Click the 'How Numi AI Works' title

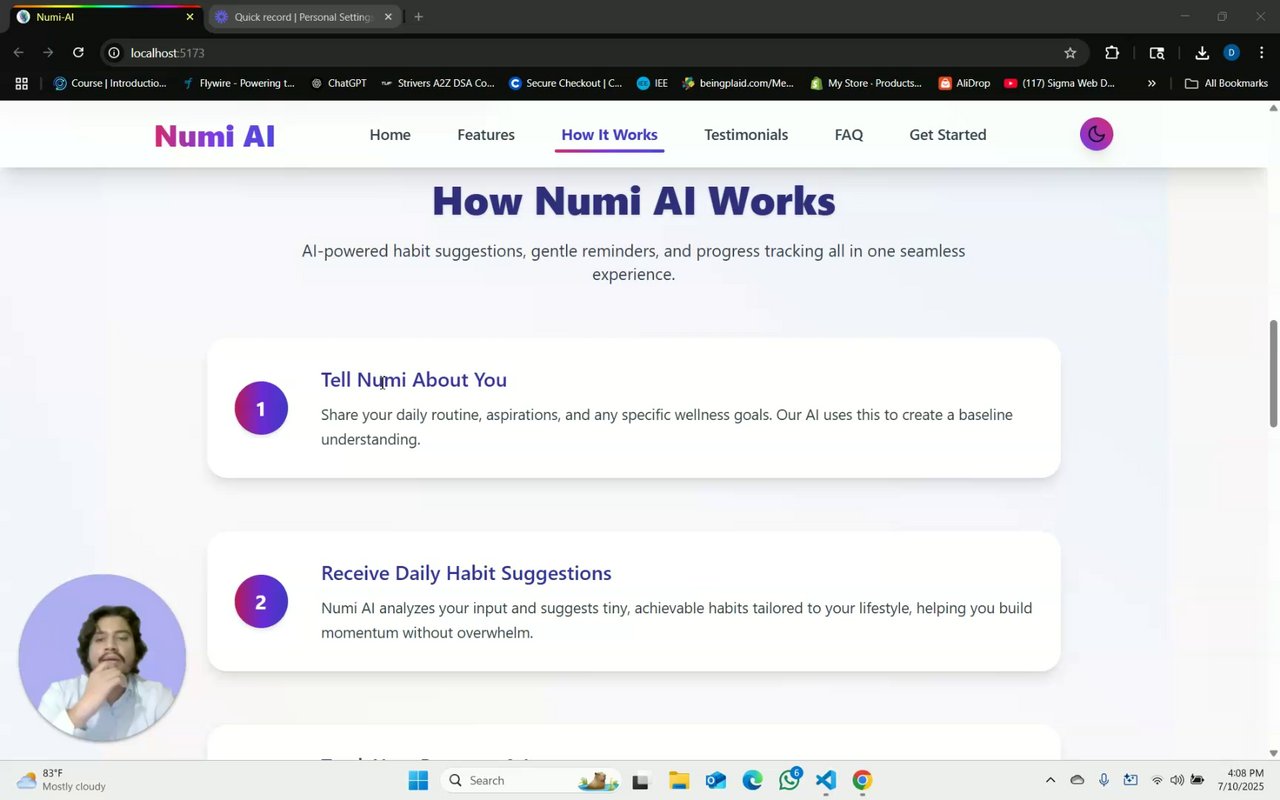(x=634, y=201)
